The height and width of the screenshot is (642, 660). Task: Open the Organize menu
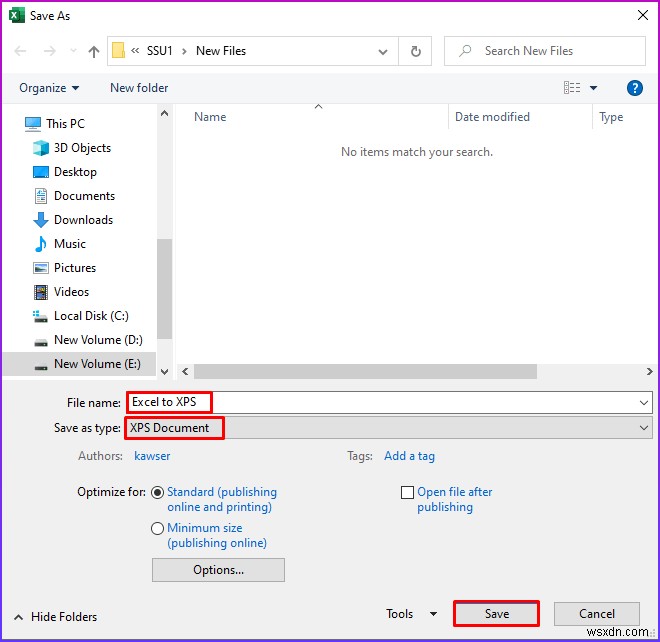[49, 88]
